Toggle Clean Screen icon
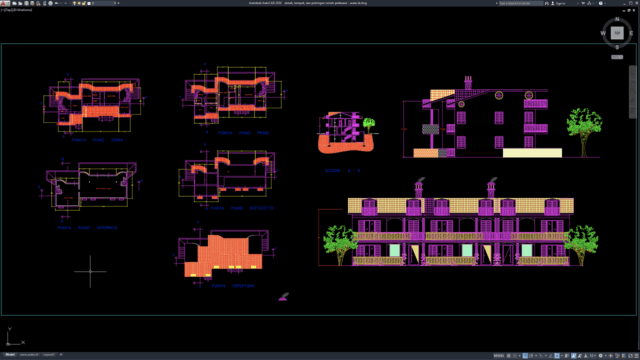The image size is (640, 360). (x=630, y=356)
